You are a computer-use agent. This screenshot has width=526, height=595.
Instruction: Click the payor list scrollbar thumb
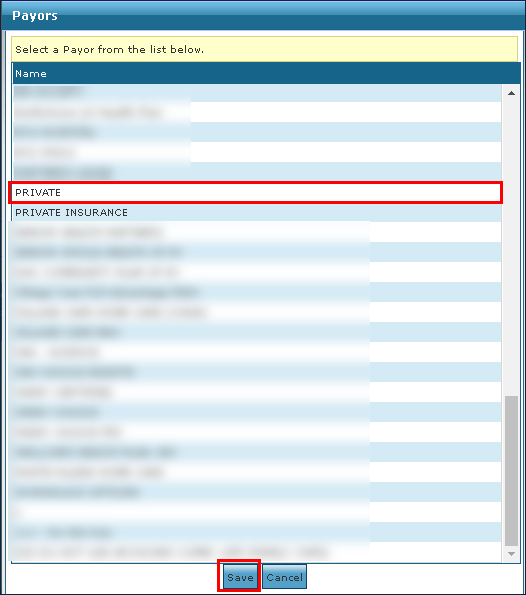(511, 471)
